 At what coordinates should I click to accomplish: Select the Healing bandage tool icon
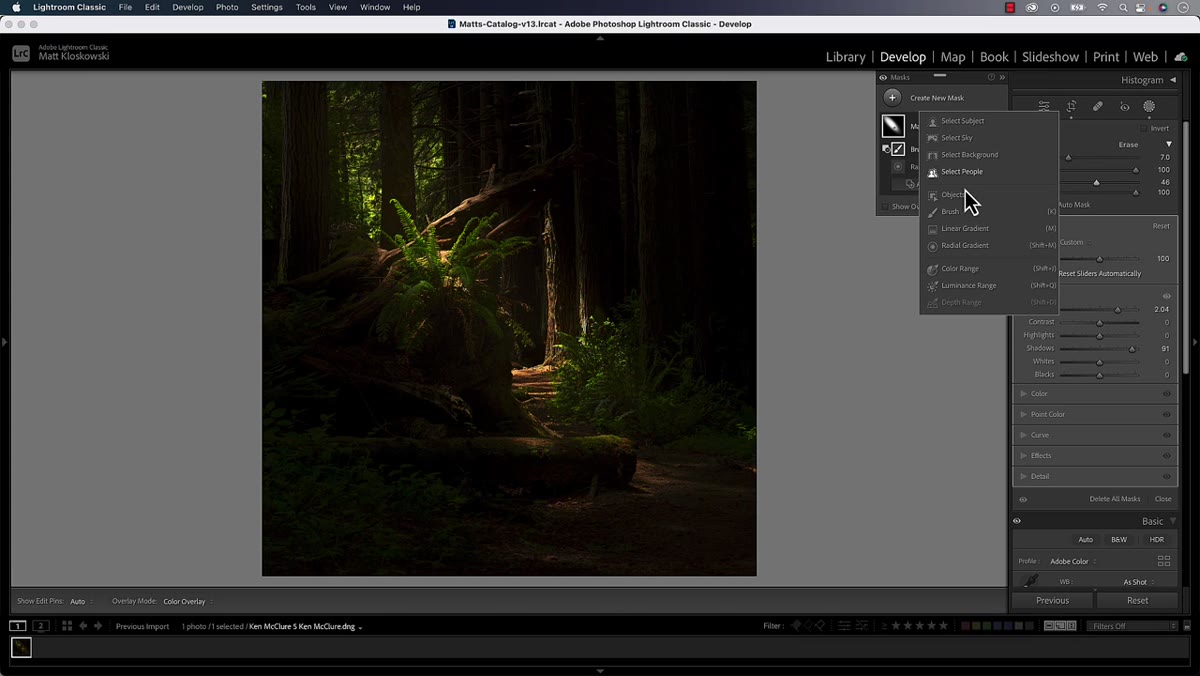pyautogui.click(x=1097, y=106)
